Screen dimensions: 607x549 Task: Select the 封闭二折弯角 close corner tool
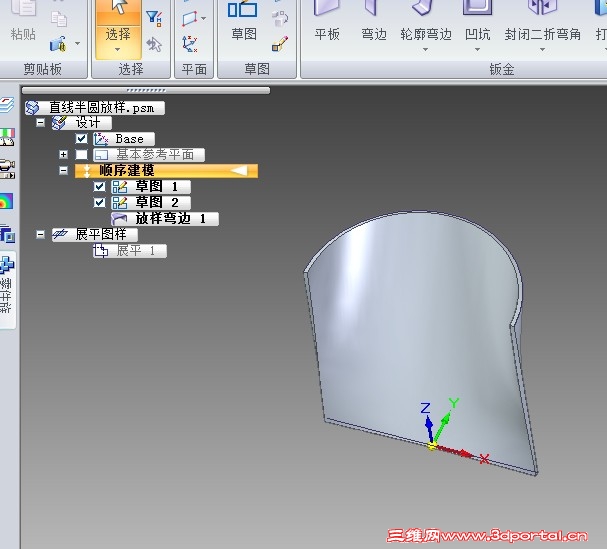pos(542,21)
